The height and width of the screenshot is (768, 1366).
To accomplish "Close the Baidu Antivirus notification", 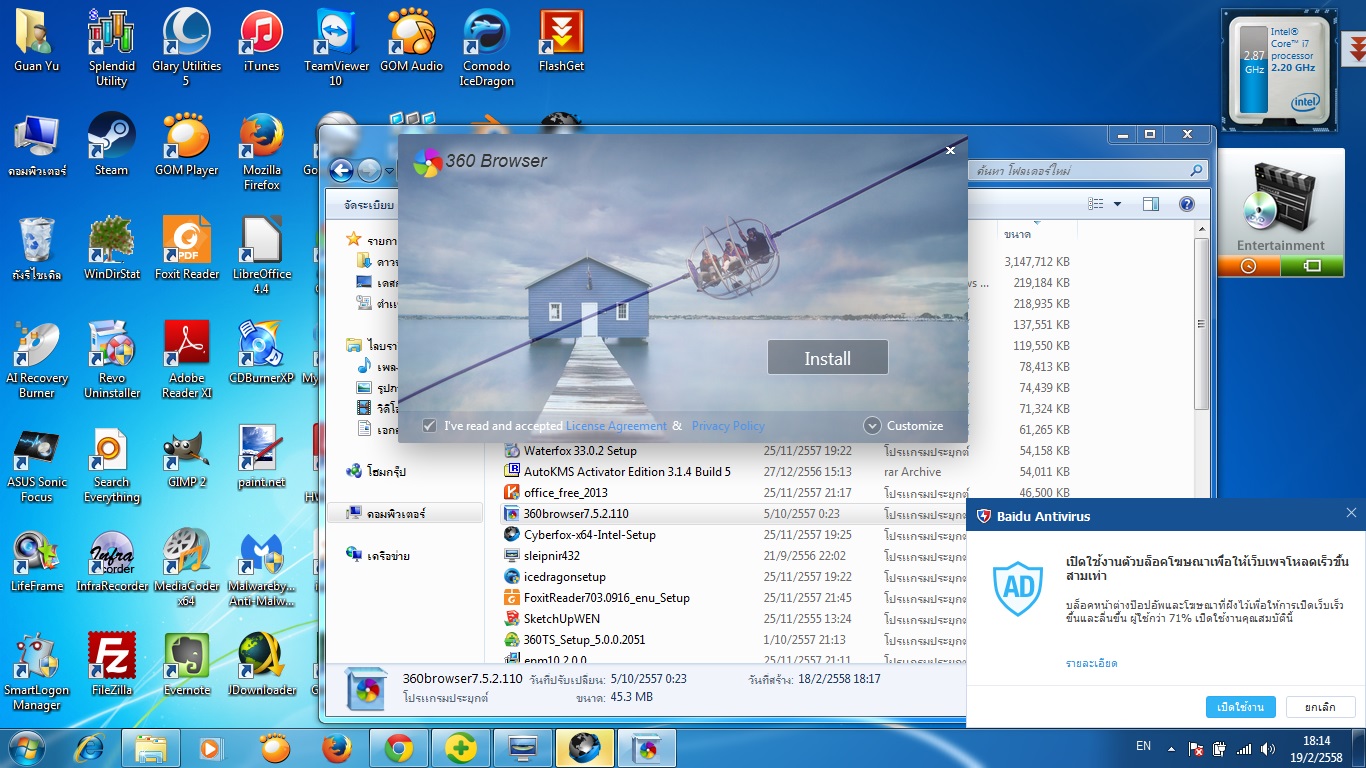I will coord(1351,513).
